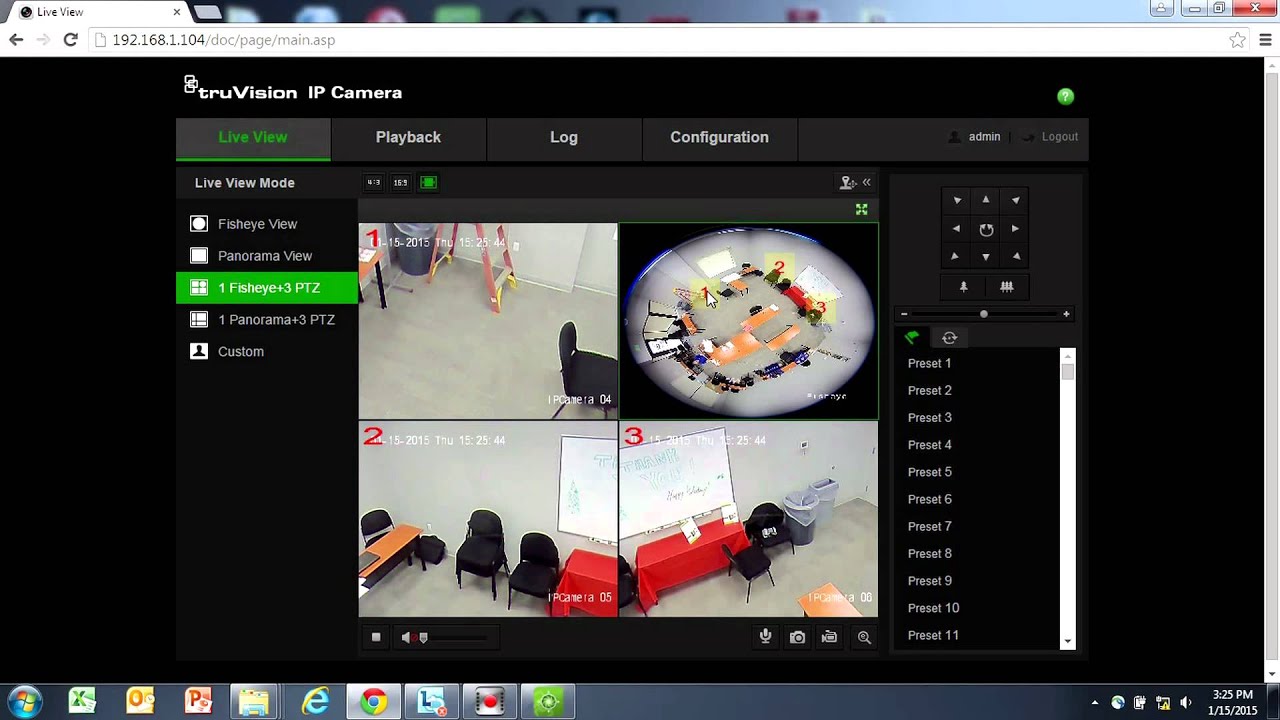1280x720 pixels.
Task: Click the volume slider handle
Action: (424, 637)
